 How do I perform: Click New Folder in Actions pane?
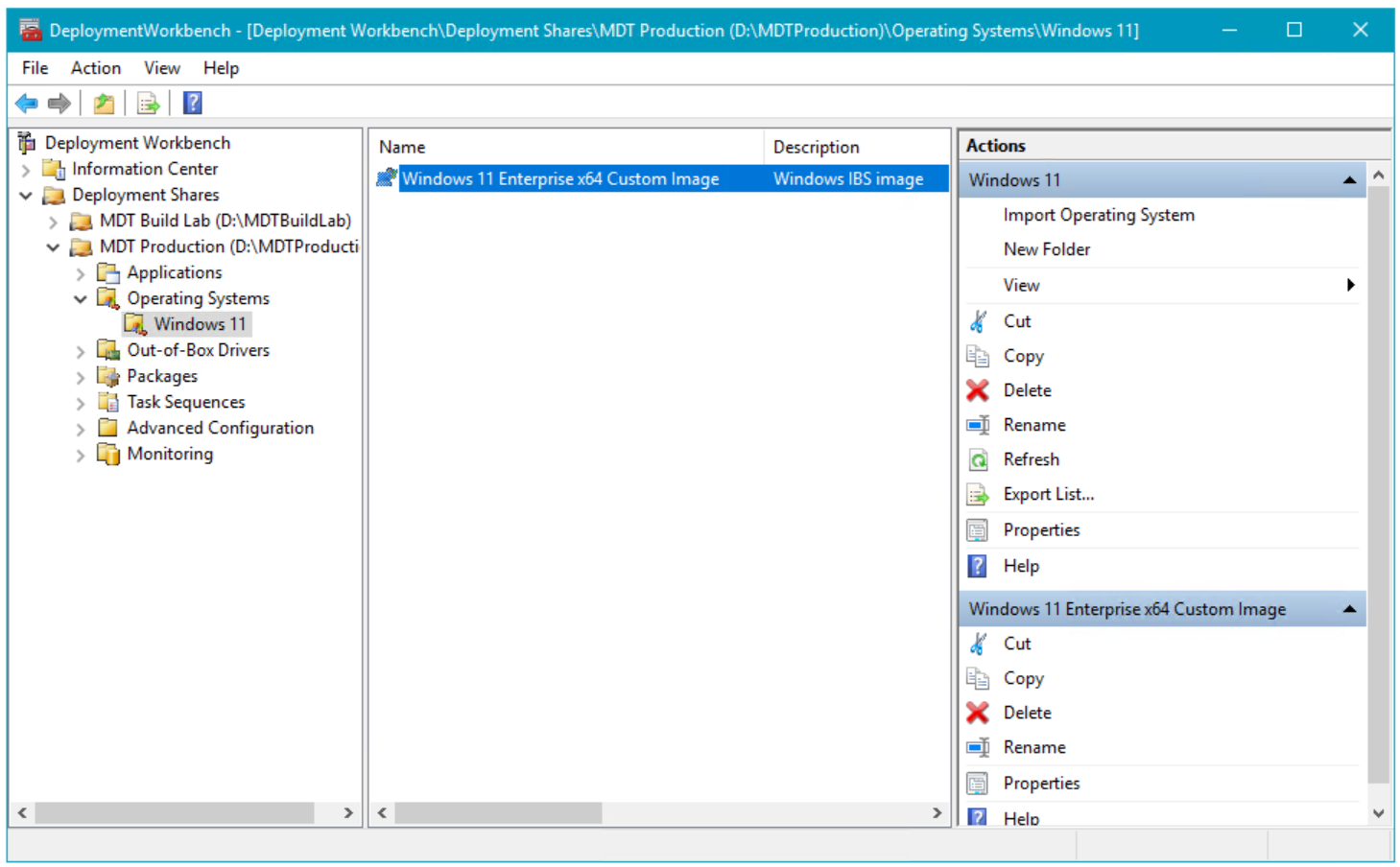coord(1046,249)
